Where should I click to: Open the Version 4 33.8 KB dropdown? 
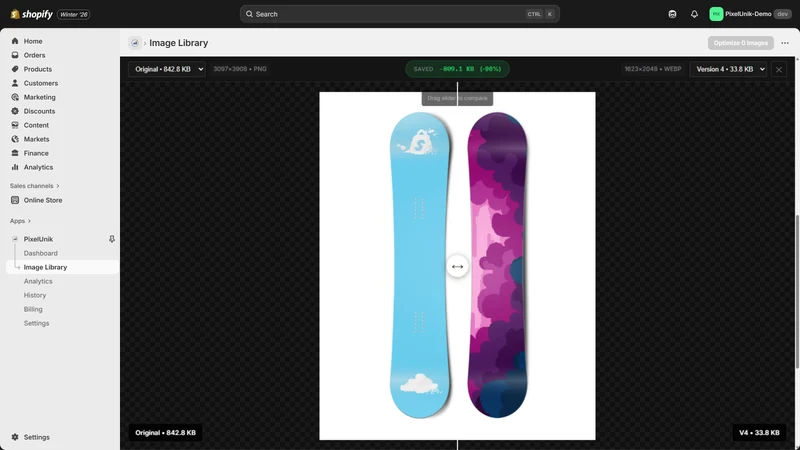(x=728, y=69)
